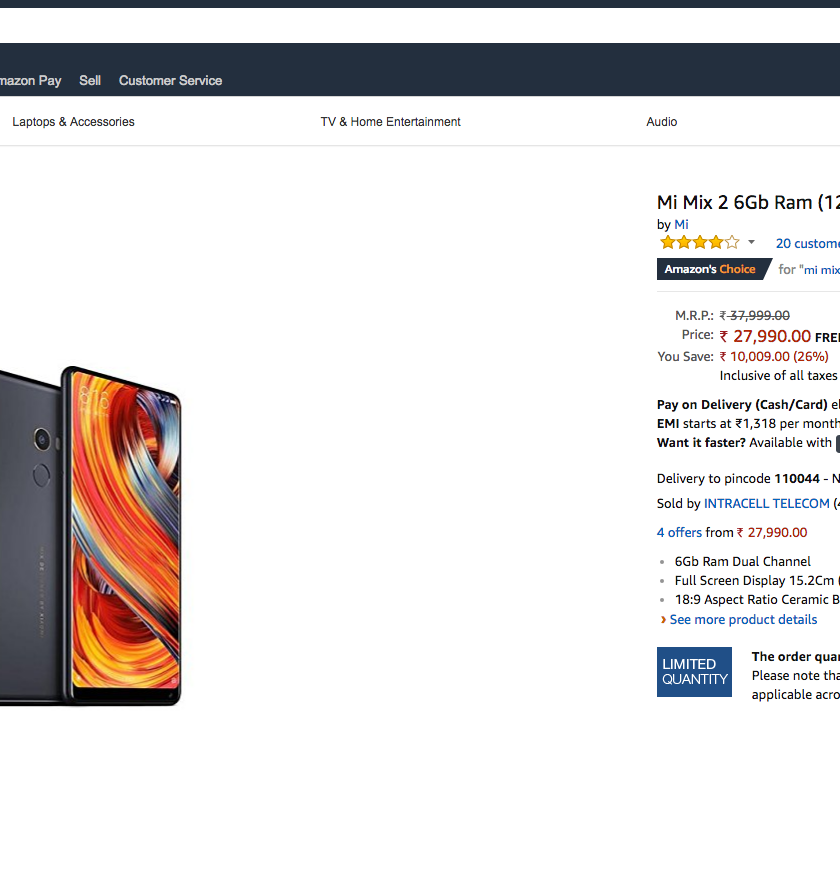Open the Laptops & Accessories category
This screenshot has height=877, width=840.
pyautogui.click(x=73, y=122)
